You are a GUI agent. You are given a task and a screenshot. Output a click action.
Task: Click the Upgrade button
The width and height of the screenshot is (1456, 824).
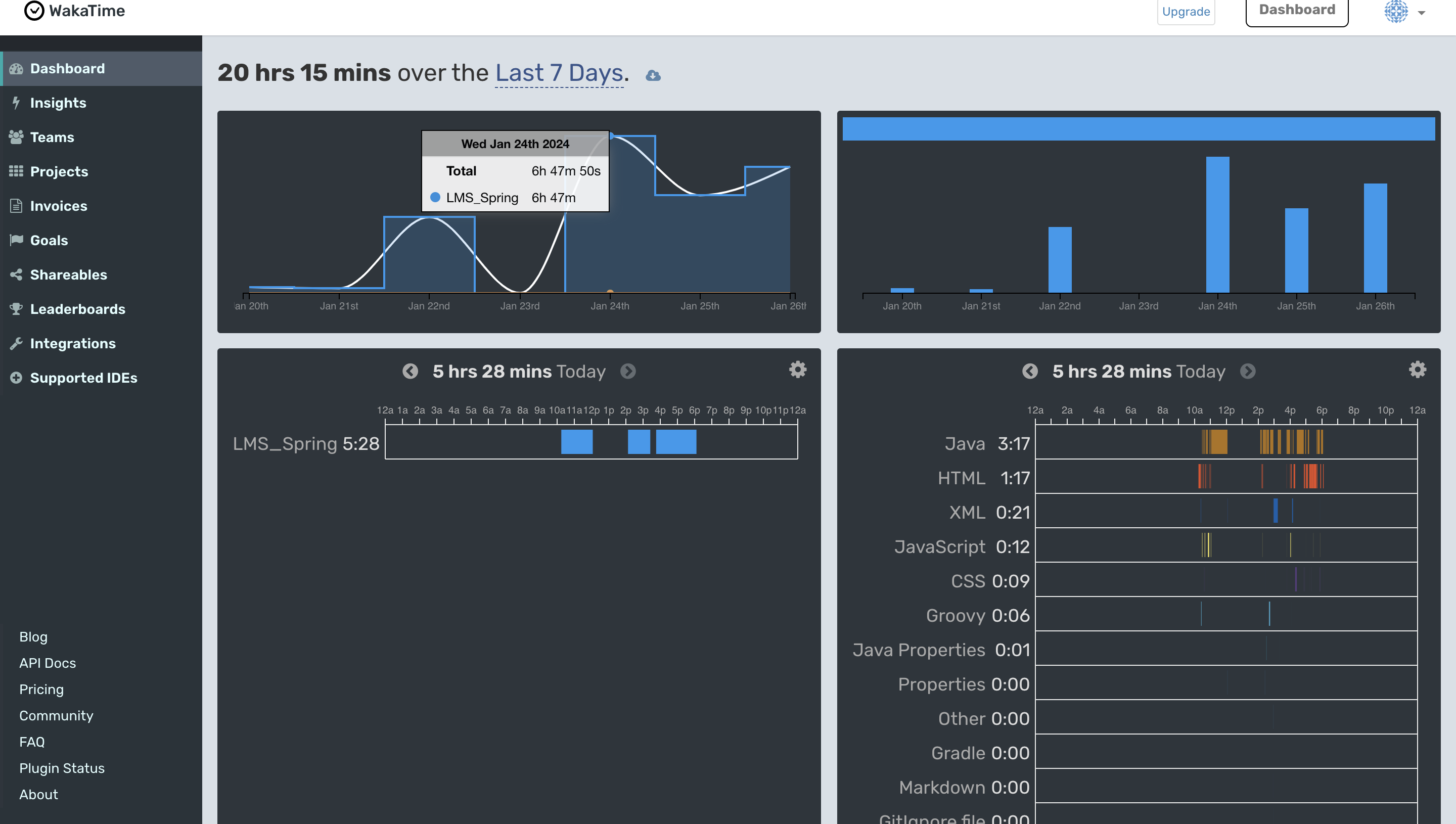1186,11
